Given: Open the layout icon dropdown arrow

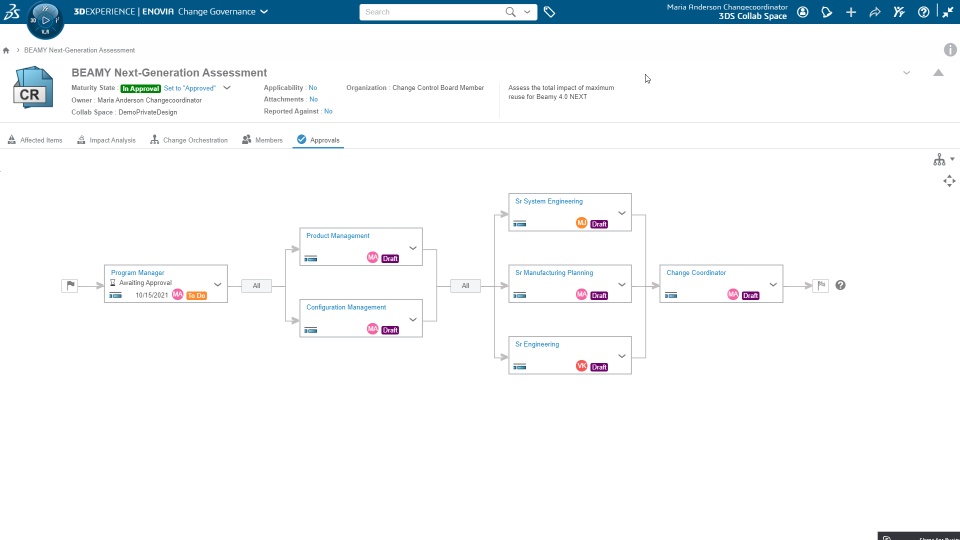Looking at the screenshot, I should pos(953,159).
